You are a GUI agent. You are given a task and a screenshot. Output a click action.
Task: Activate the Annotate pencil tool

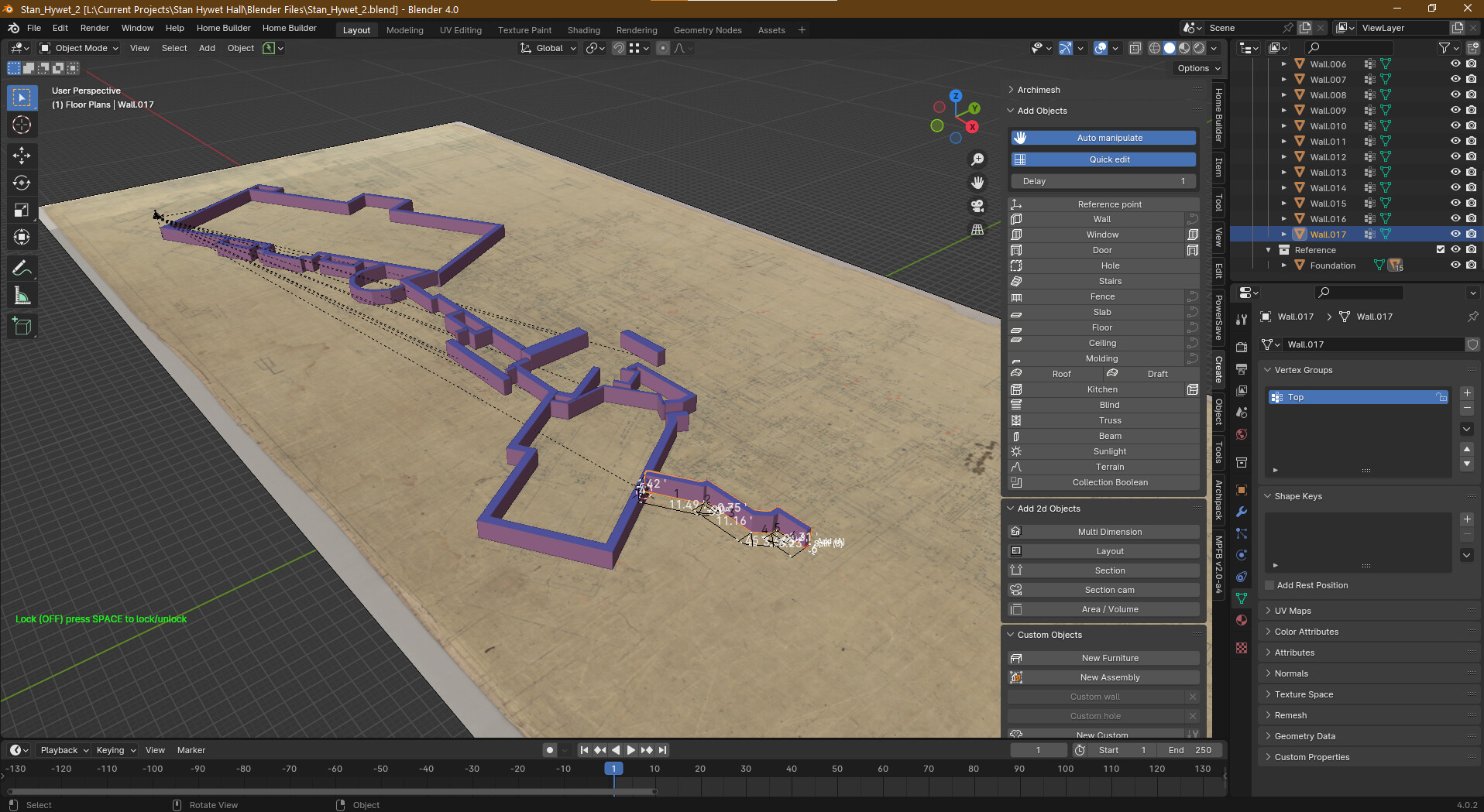pos(22,269)
